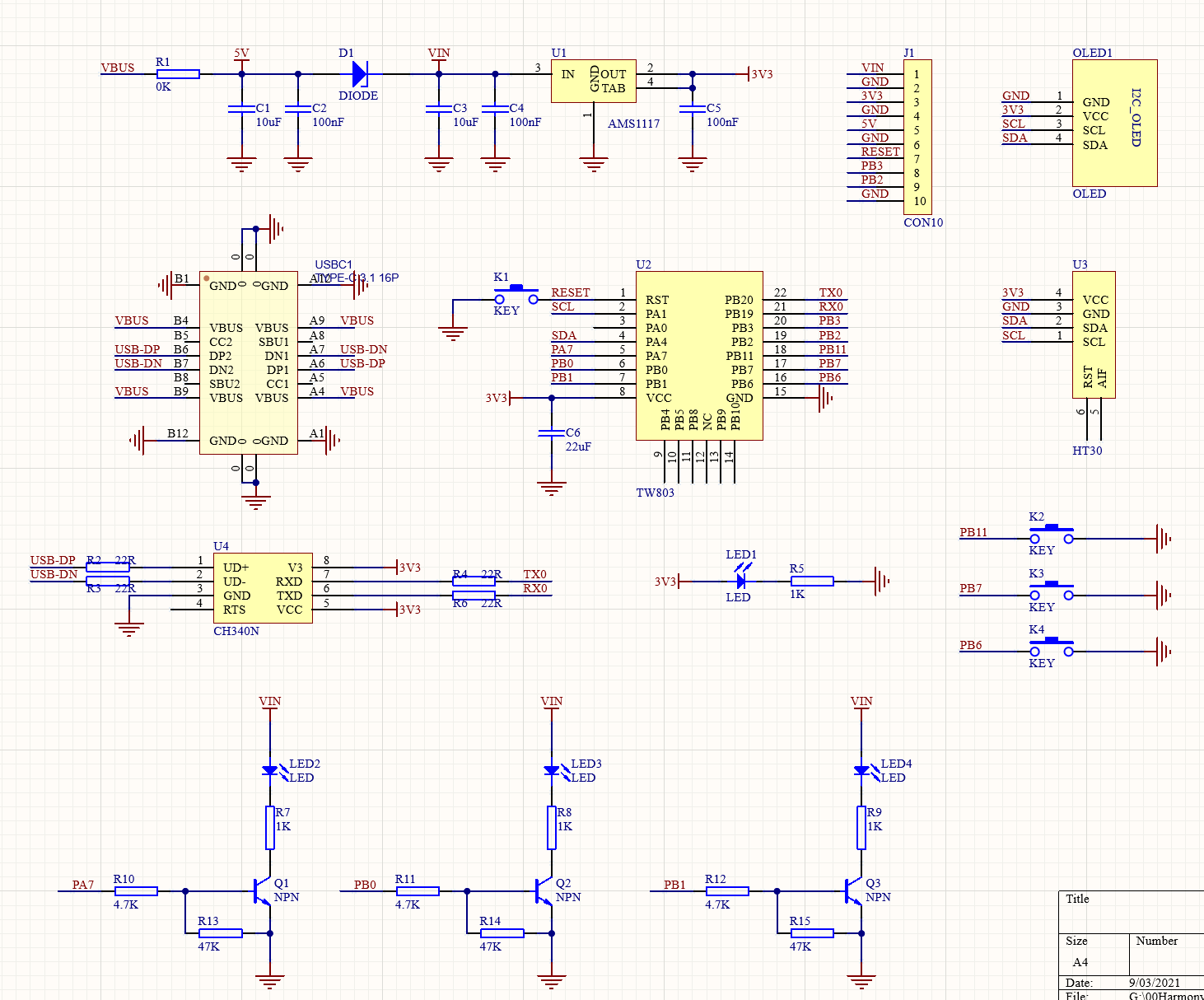Click the PA7 net label before R10
The image size is (1204, 1000).
(83, 885)
